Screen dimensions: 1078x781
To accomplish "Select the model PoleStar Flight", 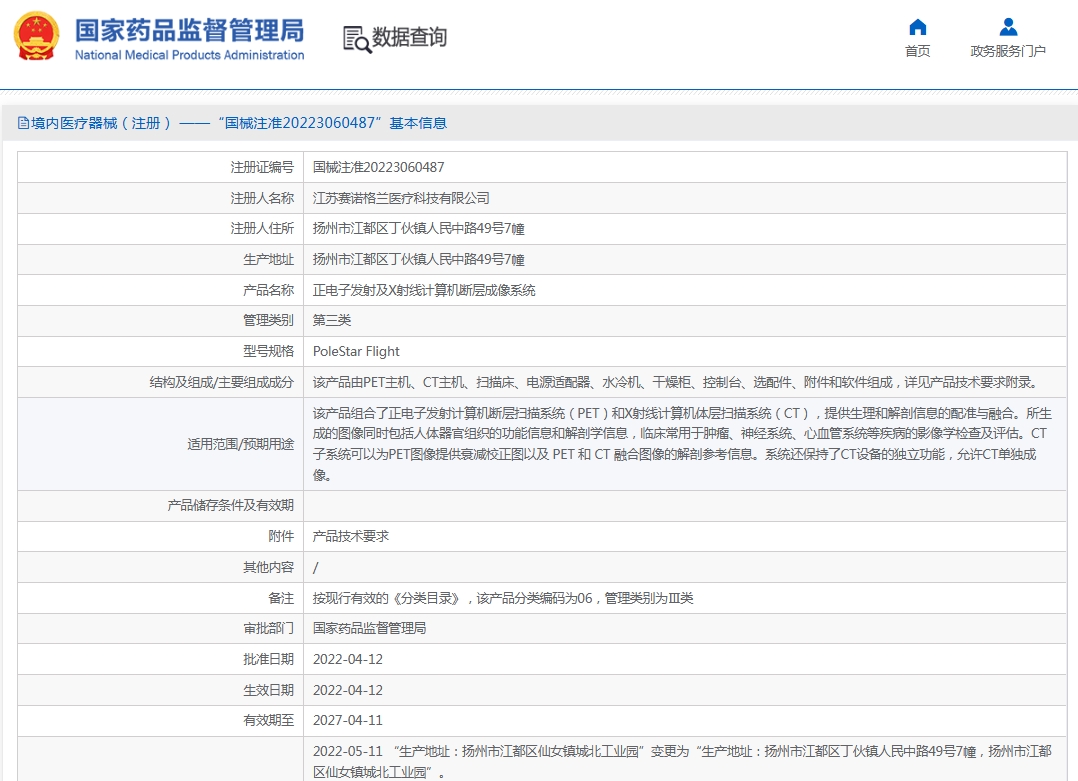I will [356, 351].
